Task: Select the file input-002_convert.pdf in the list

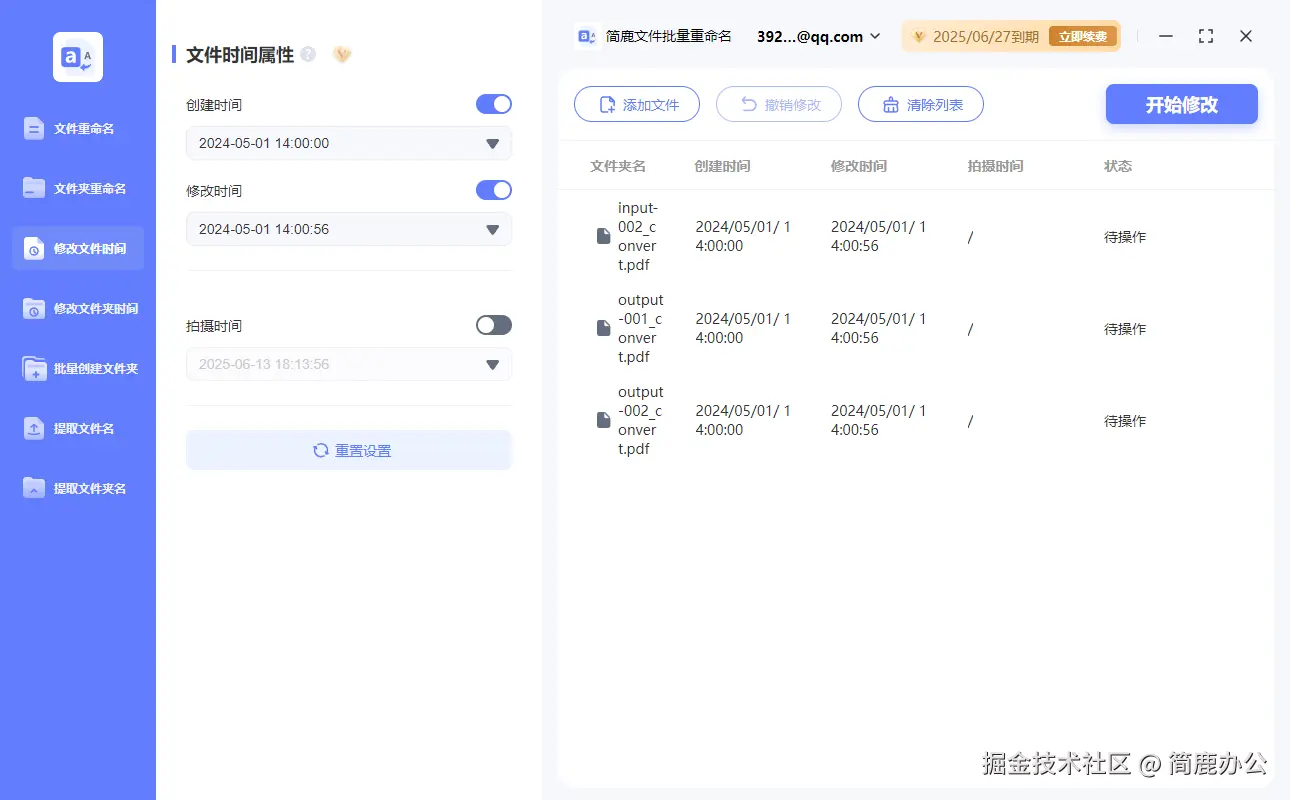Action: click(x=641, y=236)
